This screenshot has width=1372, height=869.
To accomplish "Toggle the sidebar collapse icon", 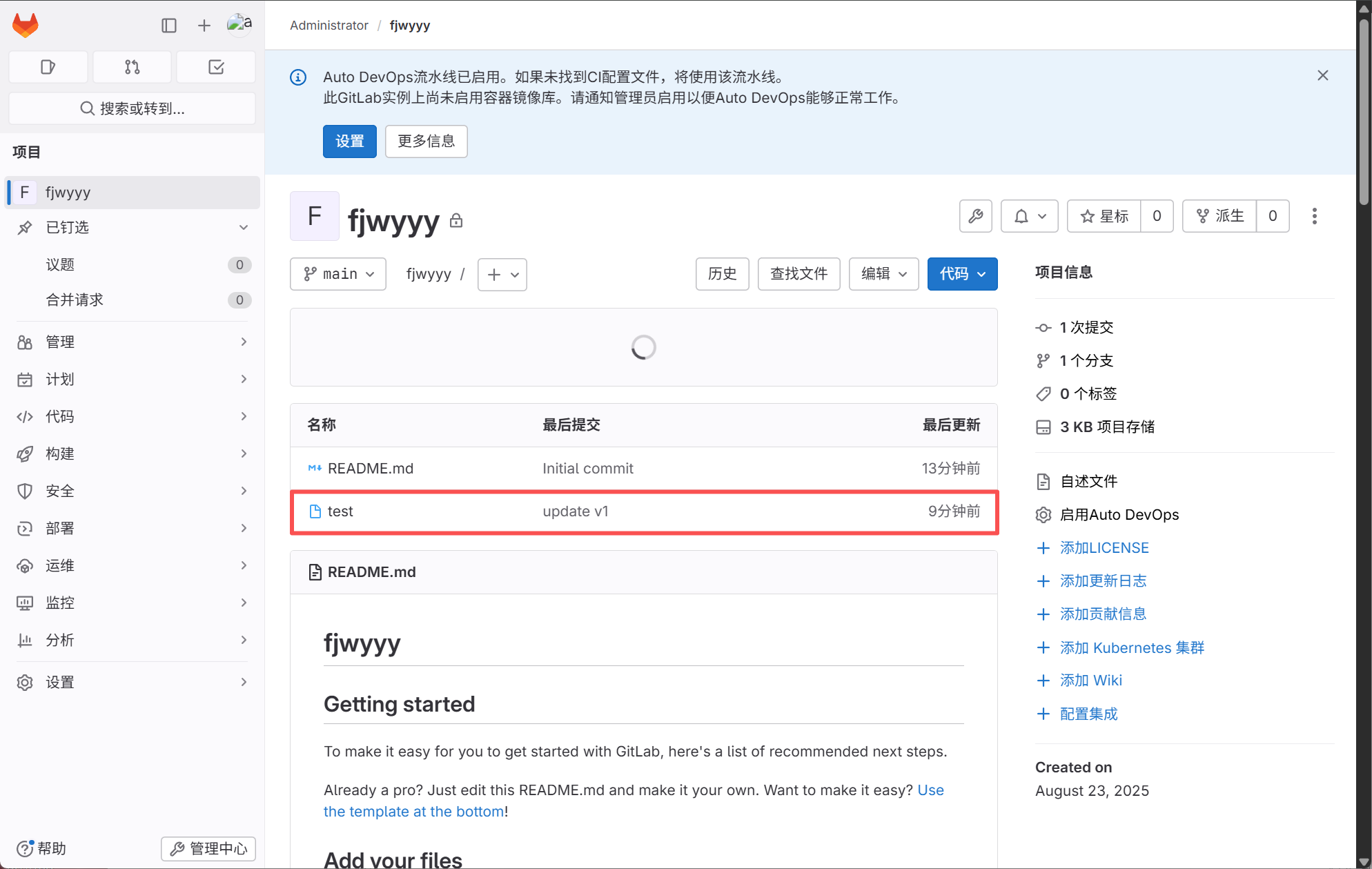I will coord(169,26).
